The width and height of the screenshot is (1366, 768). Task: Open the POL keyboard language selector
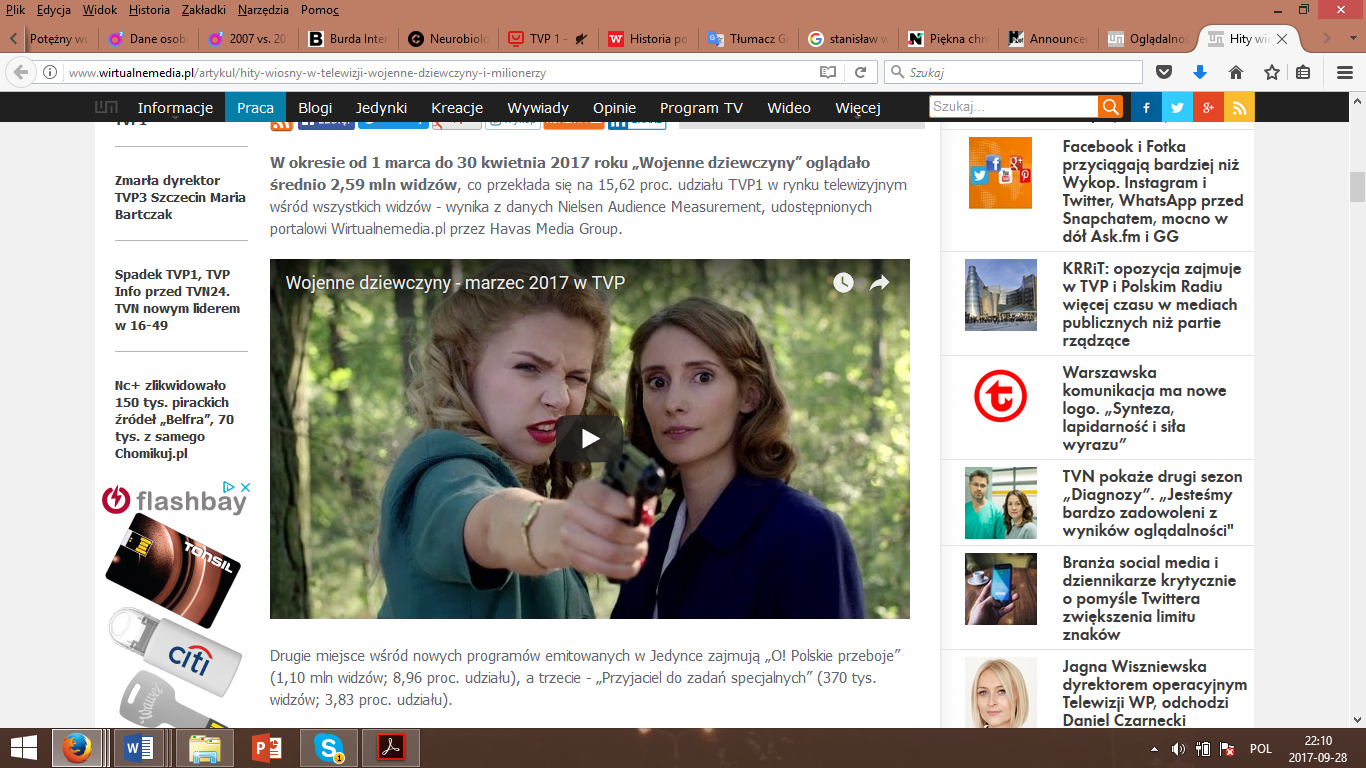[x=1260, y=748]
